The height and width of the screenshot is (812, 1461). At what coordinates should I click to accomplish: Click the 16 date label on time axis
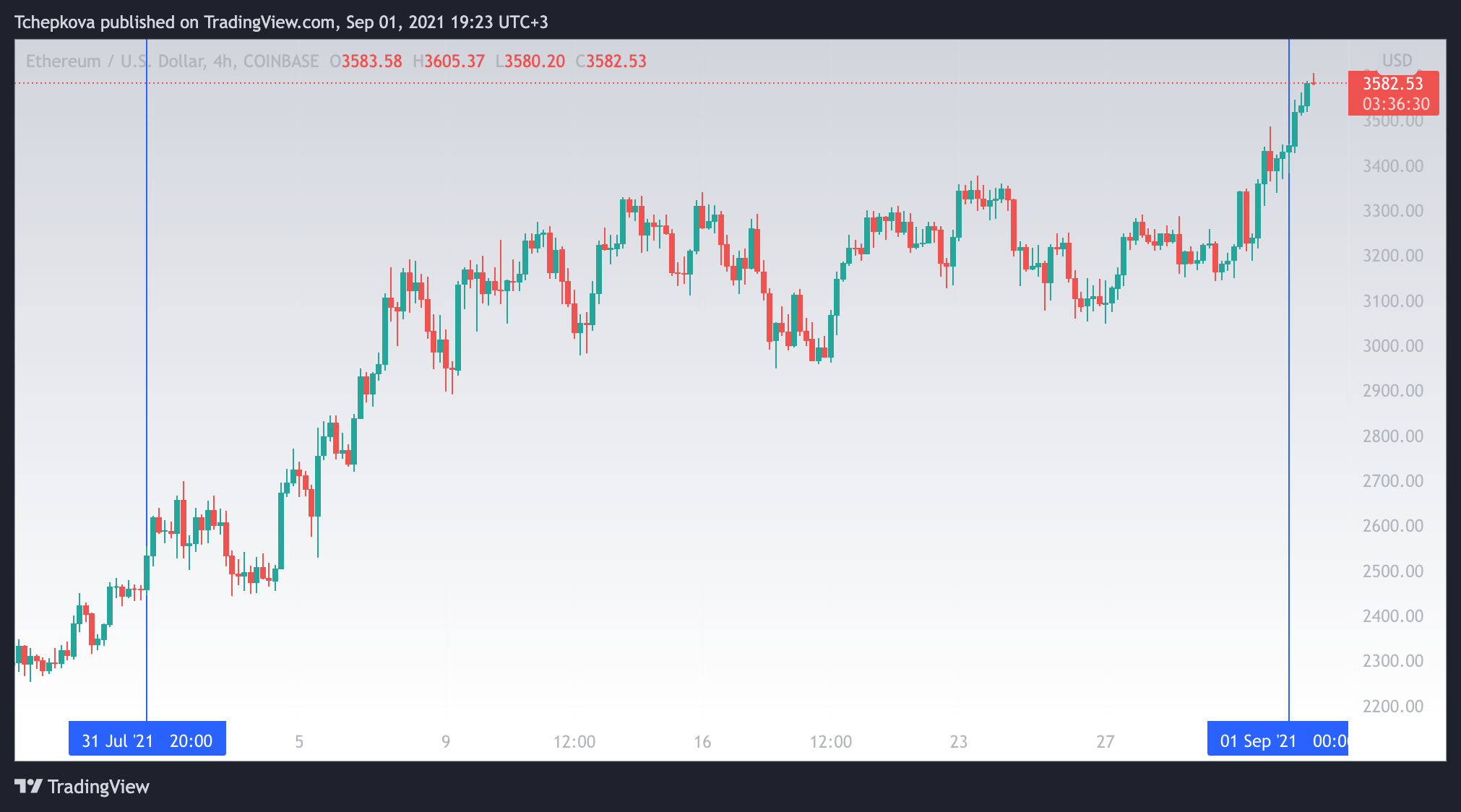[702, 742]
